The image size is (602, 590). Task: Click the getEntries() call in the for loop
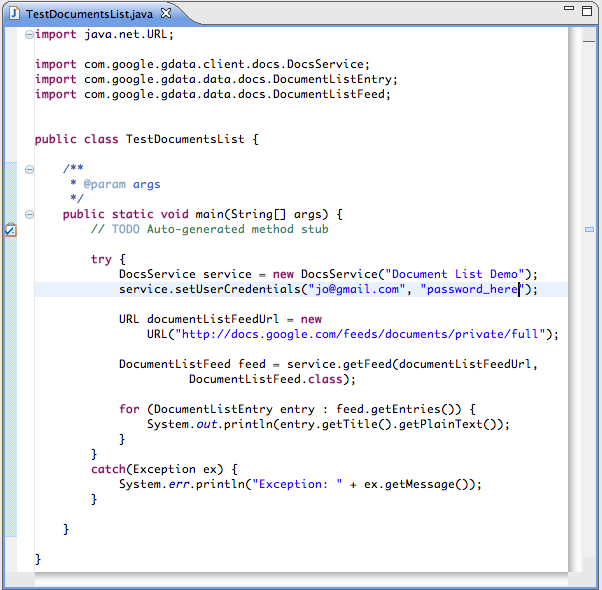tap(400, 409)
